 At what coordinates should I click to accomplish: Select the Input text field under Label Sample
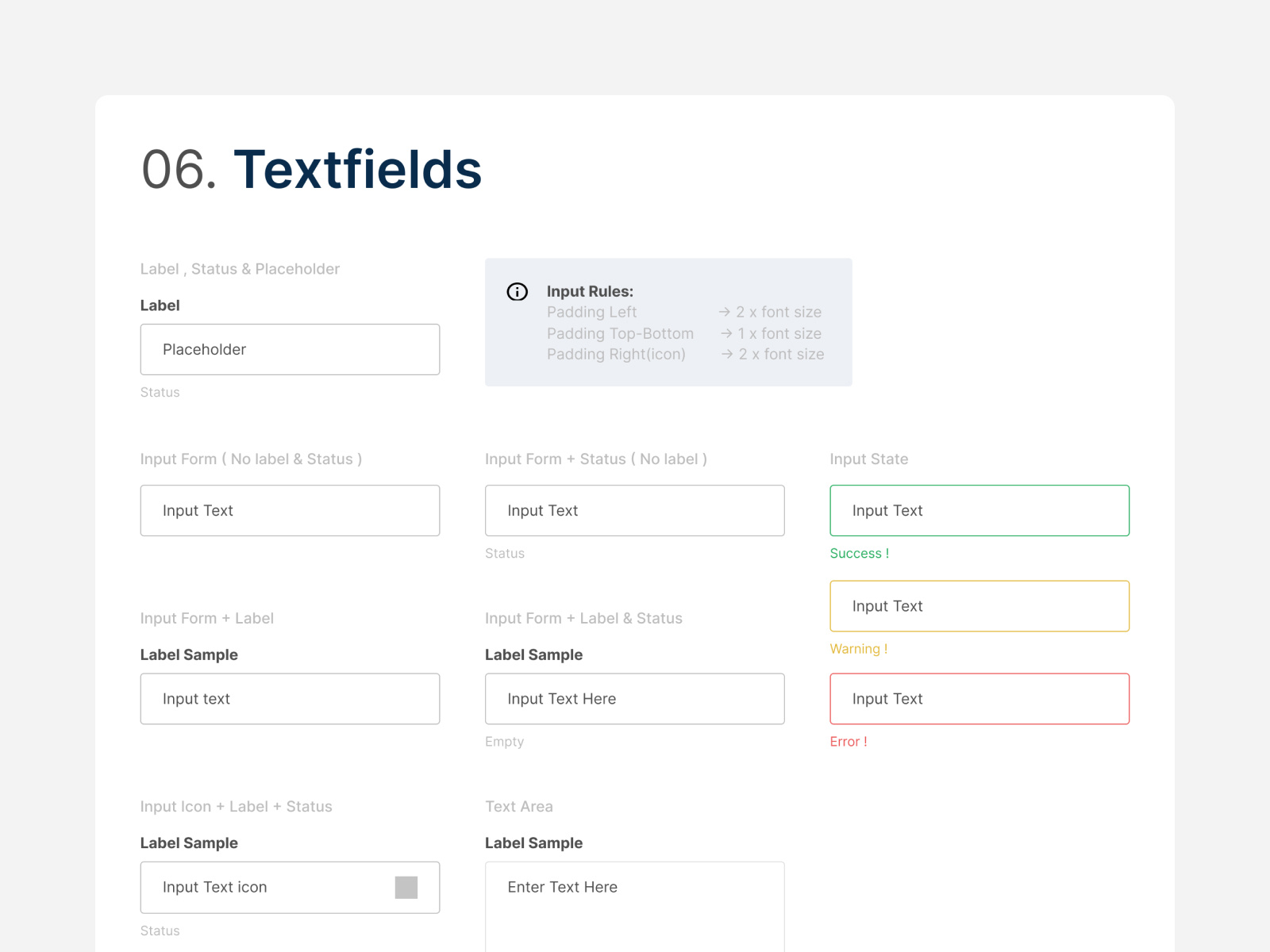click(290, 699)
